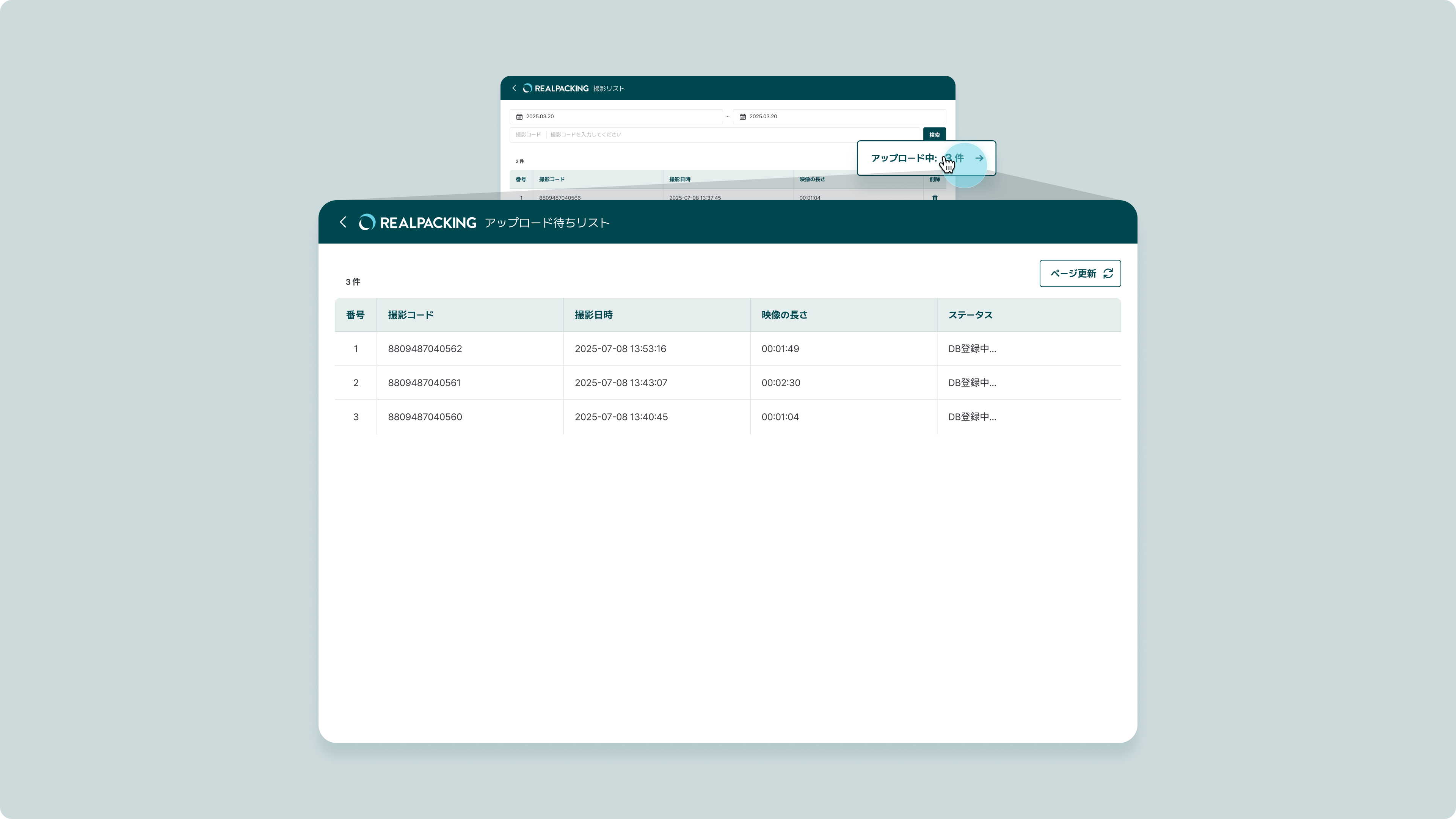Screen dimensions: 1456x819
Task: Click REALPACKING logo in 撮影リスト window
Action: pyautogui.click(x=555, y=88)
